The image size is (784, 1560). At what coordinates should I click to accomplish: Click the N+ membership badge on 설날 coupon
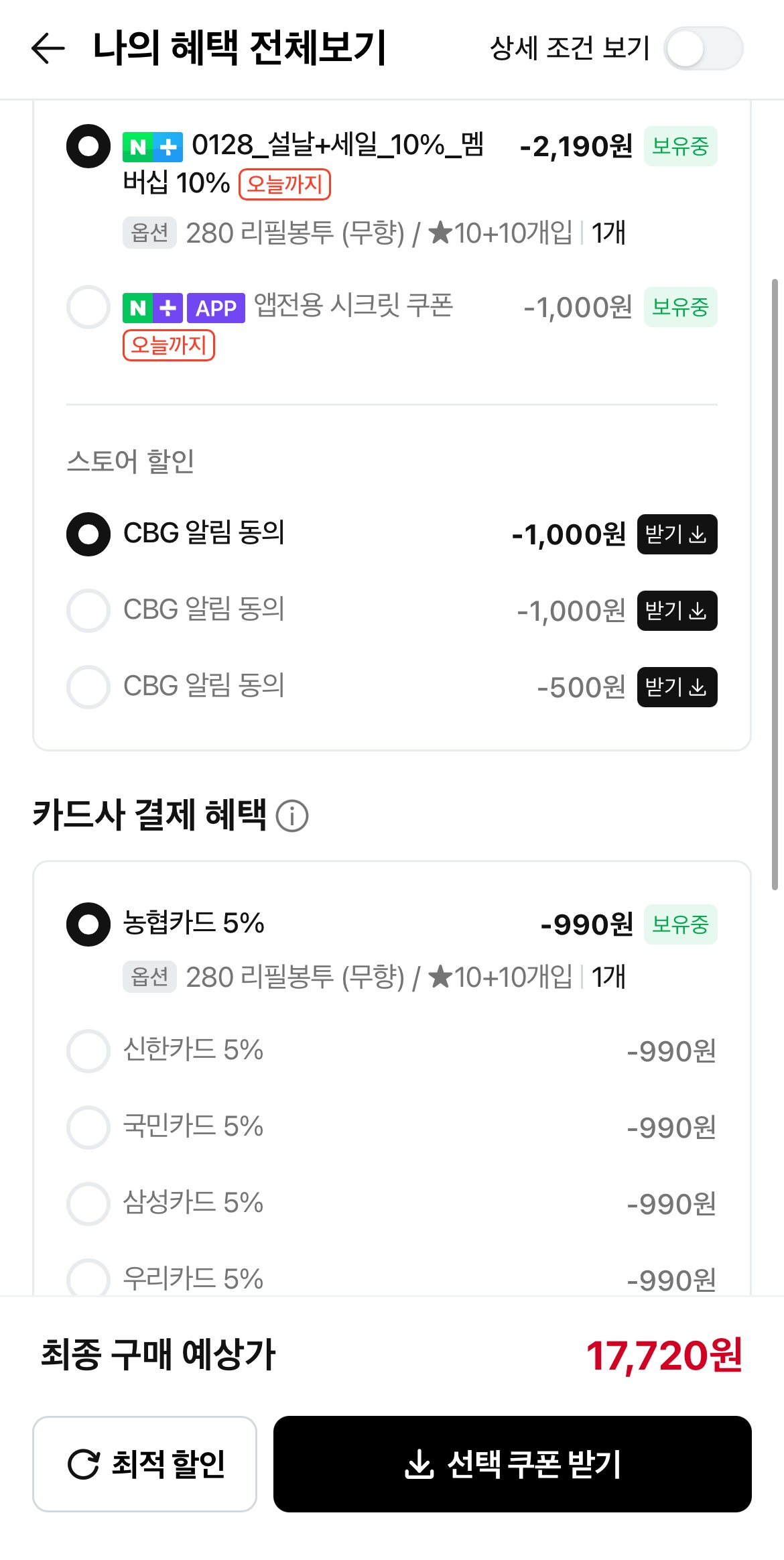152,147
